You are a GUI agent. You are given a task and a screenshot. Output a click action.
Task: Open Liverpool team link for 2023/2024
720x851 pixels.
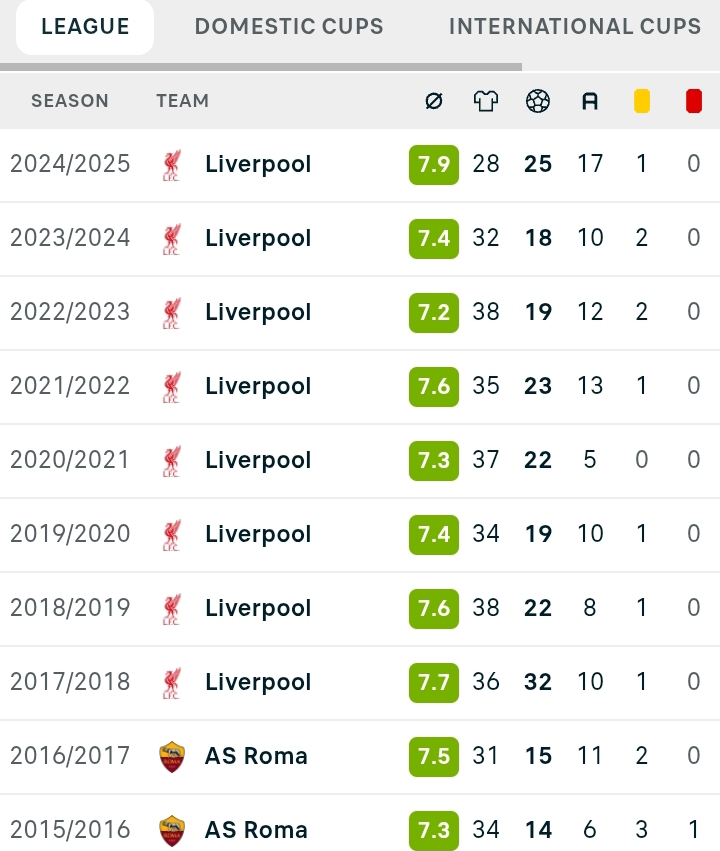coord(258,238)
